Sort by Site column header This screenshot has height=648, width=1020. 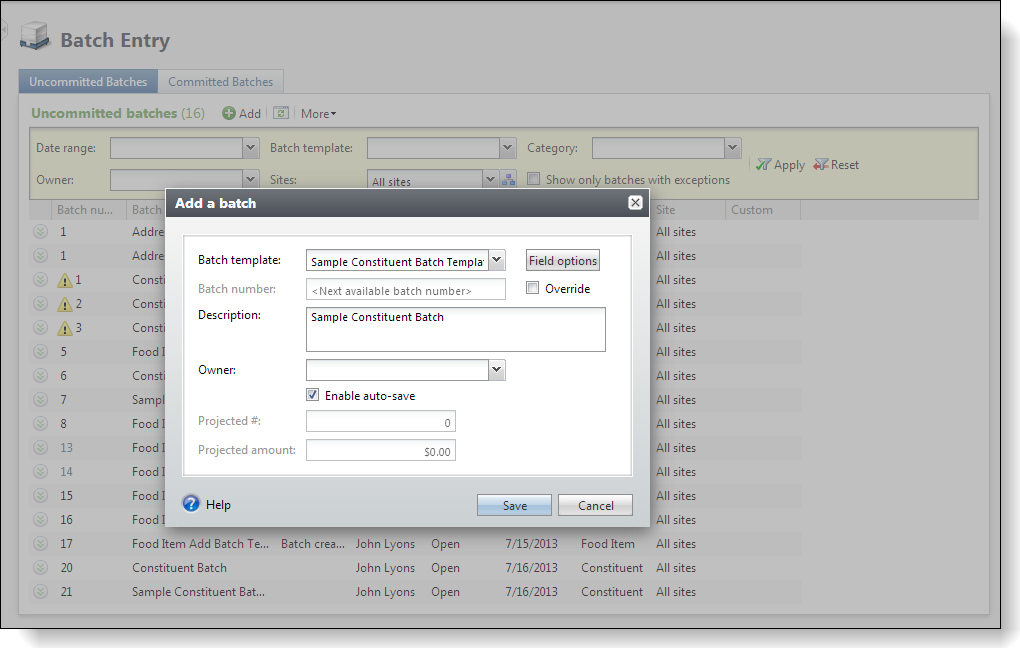[x=688, y=210]
